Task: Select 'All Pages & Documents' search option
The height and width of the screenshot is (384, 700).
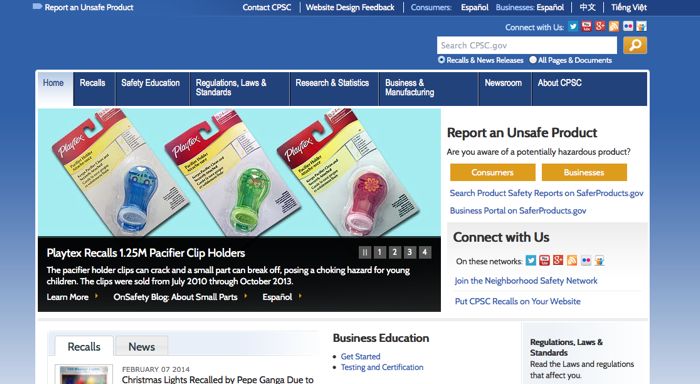Action: coord(533,60)
